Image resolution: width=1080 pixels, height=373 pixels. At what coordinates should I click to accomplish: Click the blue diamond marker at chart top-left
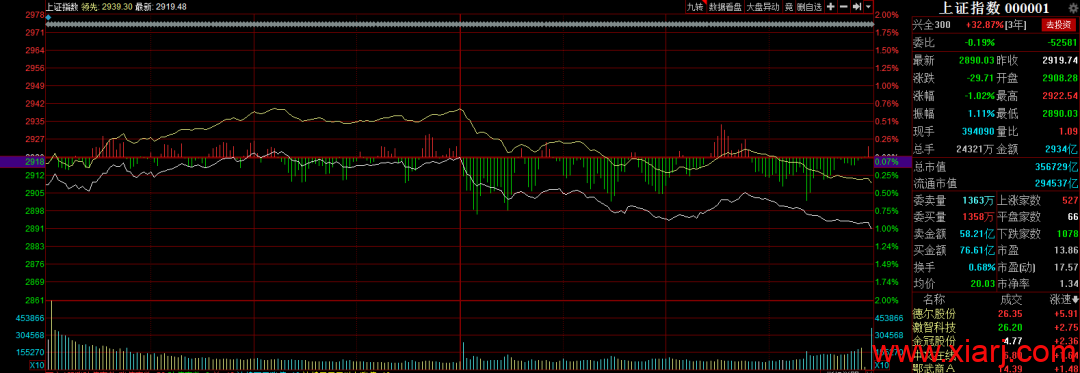click(x=48, y=17)
